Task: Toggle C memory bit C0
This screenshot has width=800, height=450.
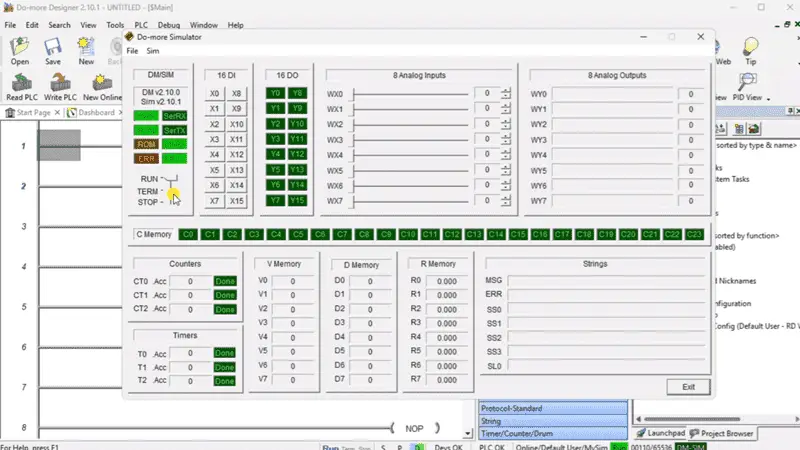Action: coord(188,234)
